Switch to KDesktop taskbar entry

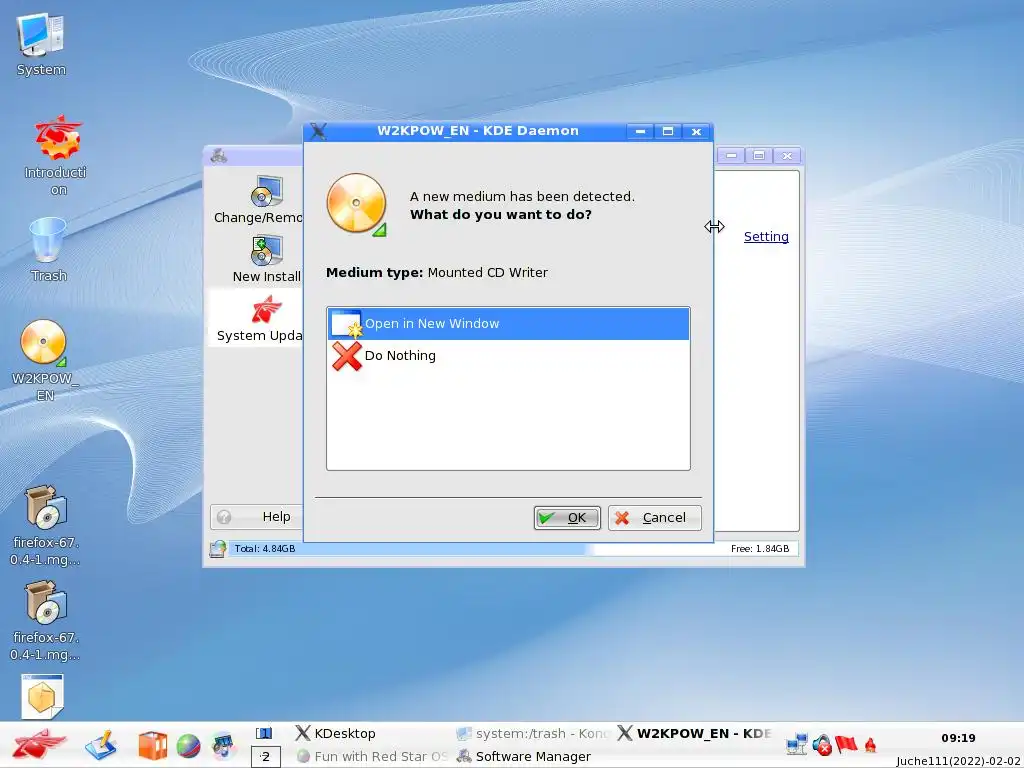click(x=336, y=733)
